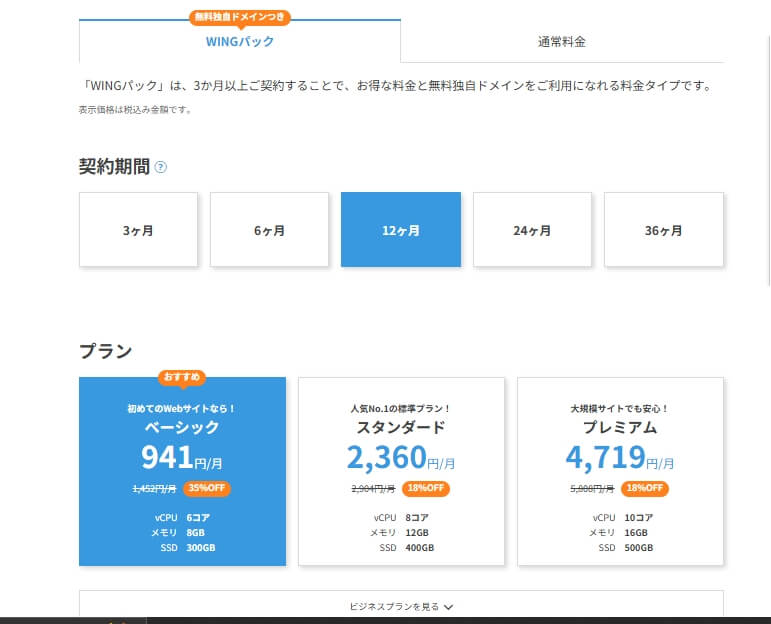Click the おすすめ badge on ベーシック
Image resolution: width=771 pixels, height=624 pixels.
[x=182, y=378]
